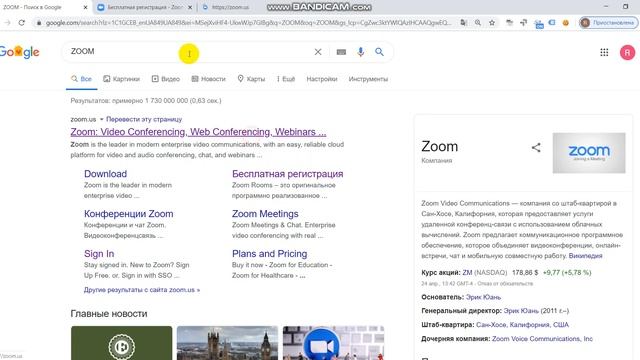The image size is (640, 360).
Task: Open the Sign In sitelink
Action: (x=99, y=253)
